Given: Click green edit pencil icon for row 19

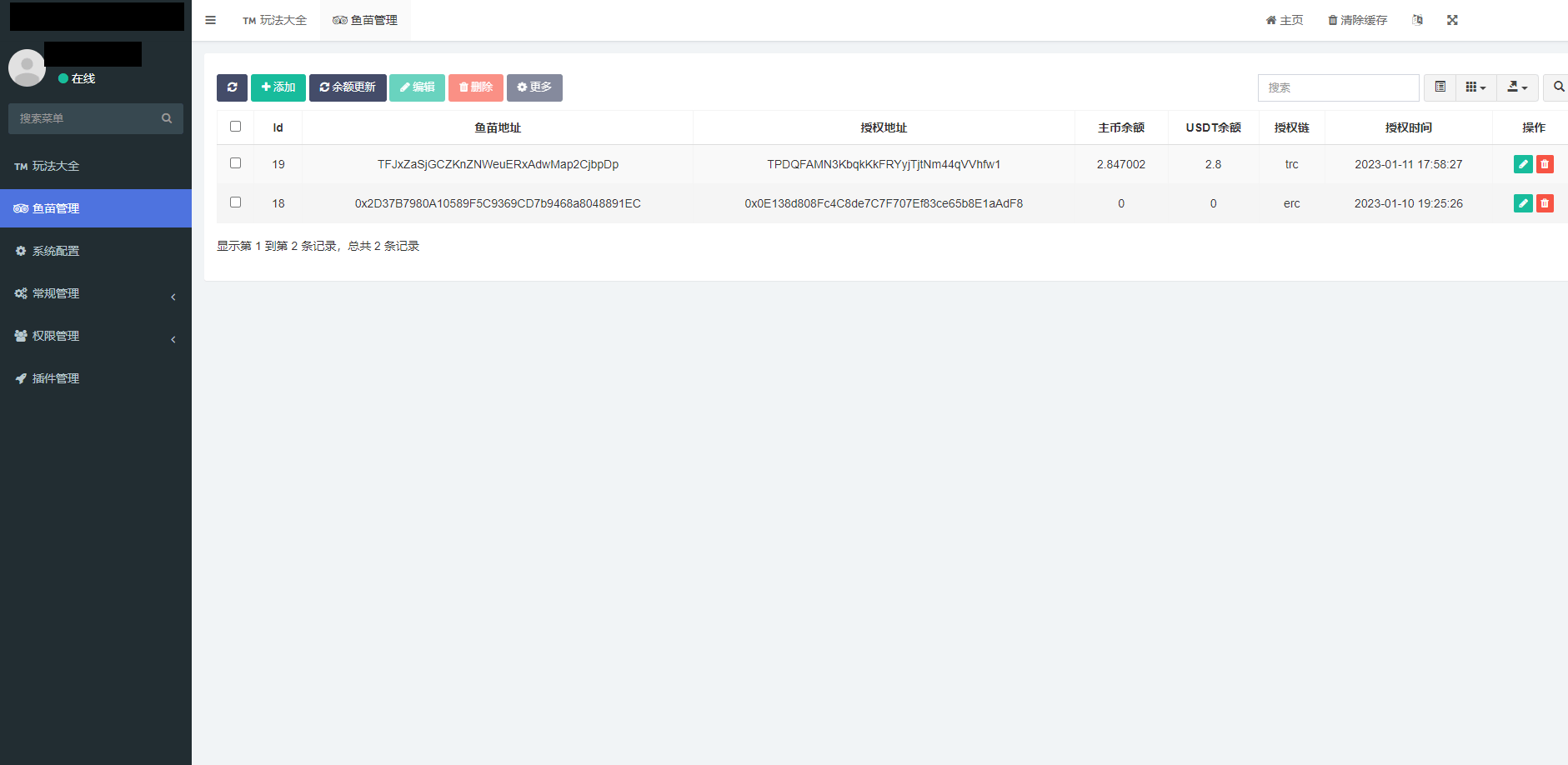Looking at the screenshot, I should [x=1522, y=164].
